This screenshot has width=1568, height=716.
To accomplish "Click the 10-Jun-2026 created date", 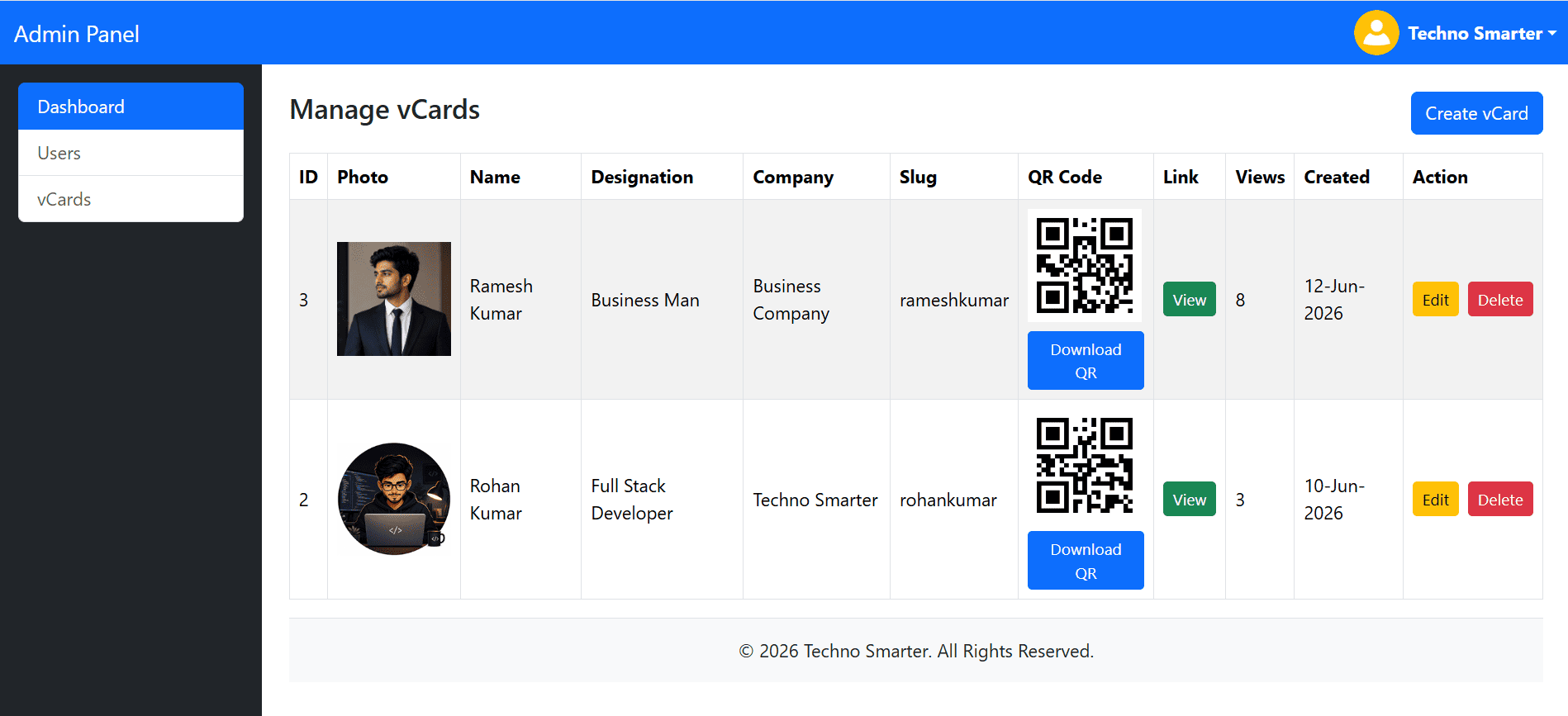I will click(1334, 500).
